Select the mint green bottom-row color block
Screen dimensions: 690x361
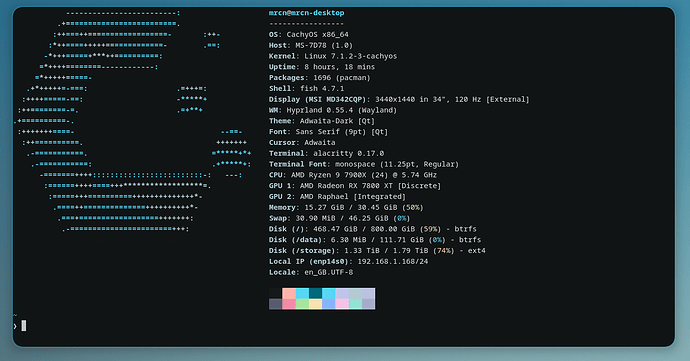coord(355,304)
